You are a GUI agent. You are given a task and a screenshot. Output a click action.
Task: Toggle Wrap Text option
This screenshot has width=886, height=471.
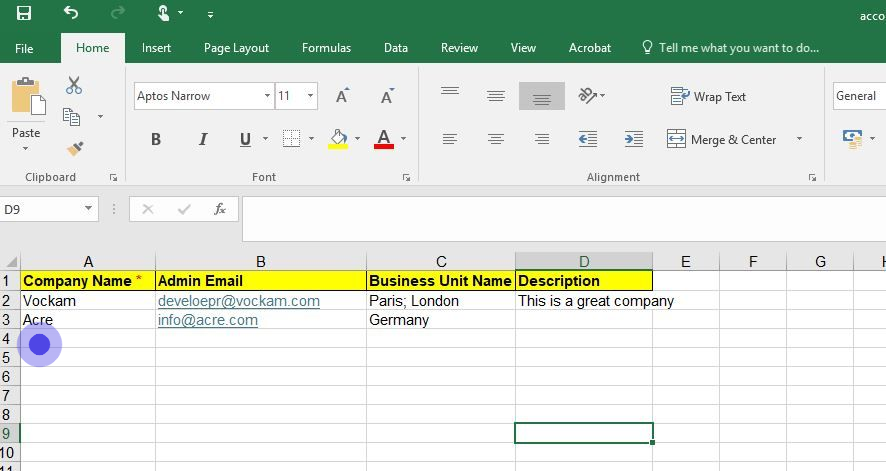[708, 96]
